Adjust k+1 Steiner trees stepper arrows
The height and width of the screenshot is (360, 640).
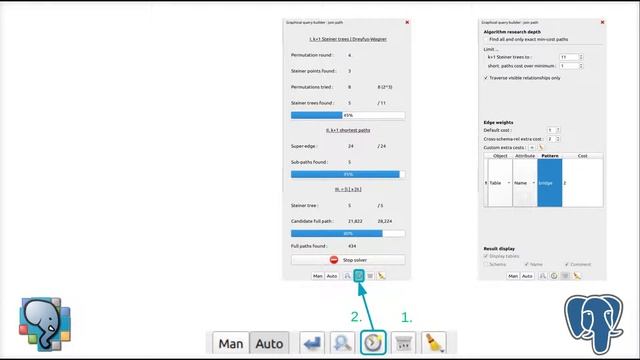point(581,57)
